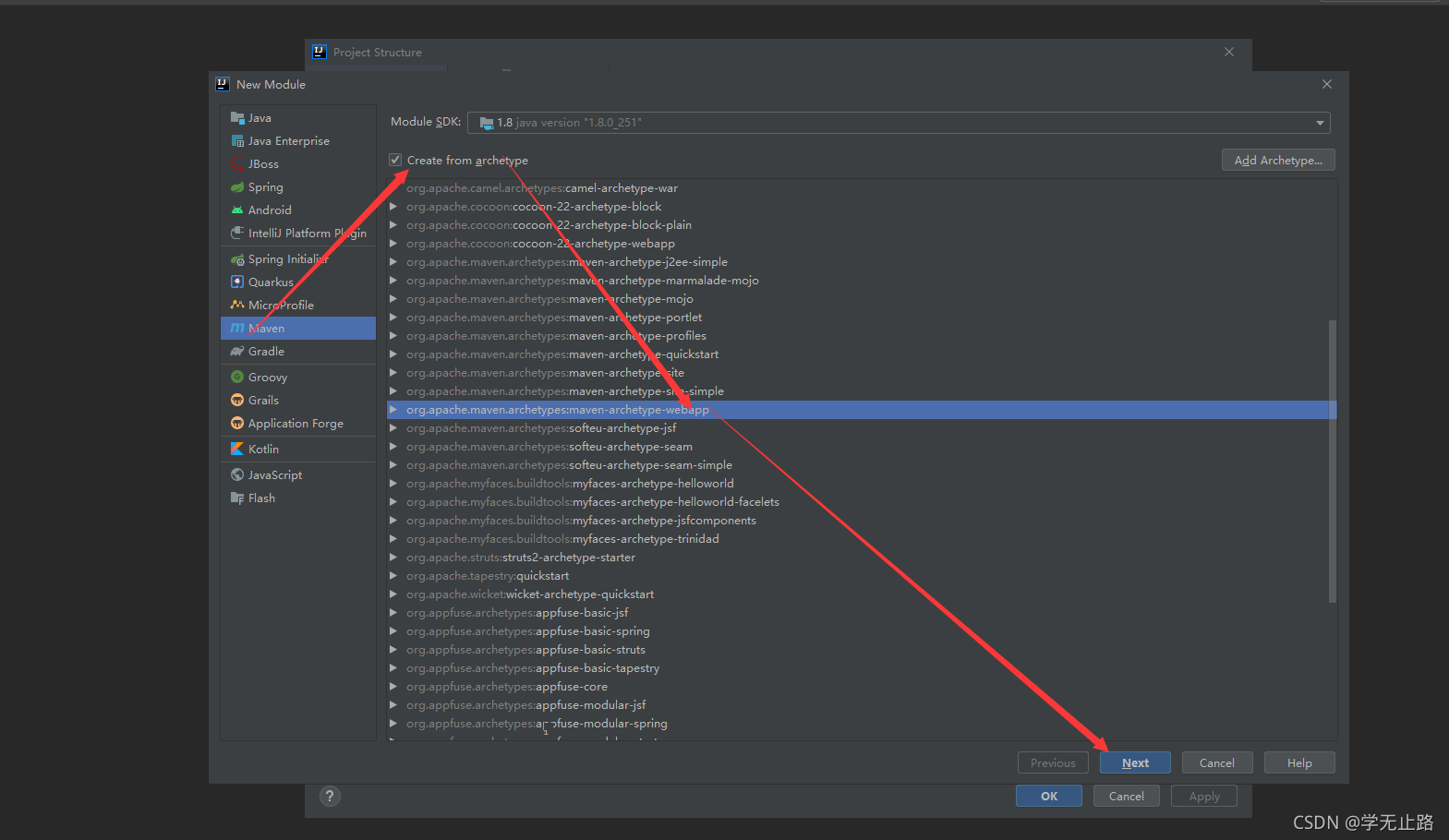Image resolution: width=1449 pixels, height=840 pixels.
Task: Choose the Android robot icon
Action: [x=237, y=210]
